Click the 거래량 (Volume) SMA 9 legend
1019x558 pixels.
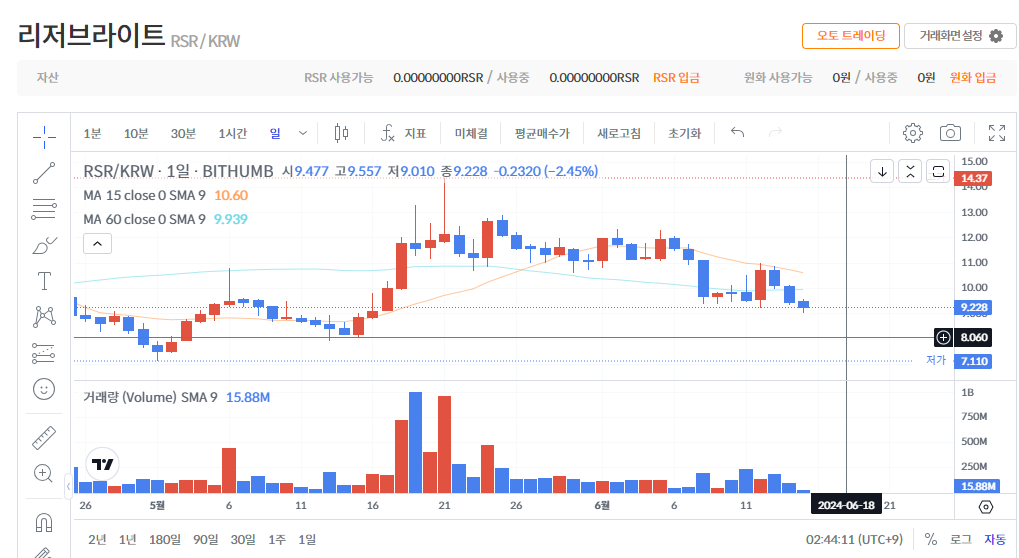(x=150, y=397)
